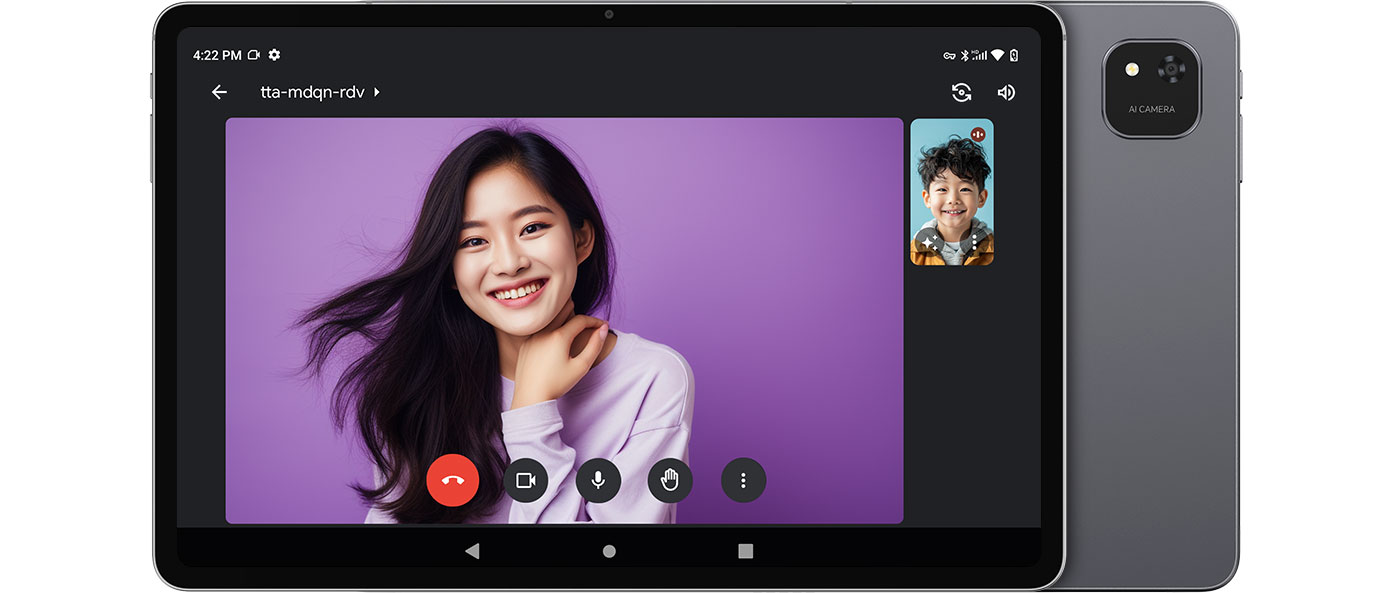The width and height of the screenshot is (1400, 593).
Task: Open visual effects on self-view thumbnail
Action: 929,242
